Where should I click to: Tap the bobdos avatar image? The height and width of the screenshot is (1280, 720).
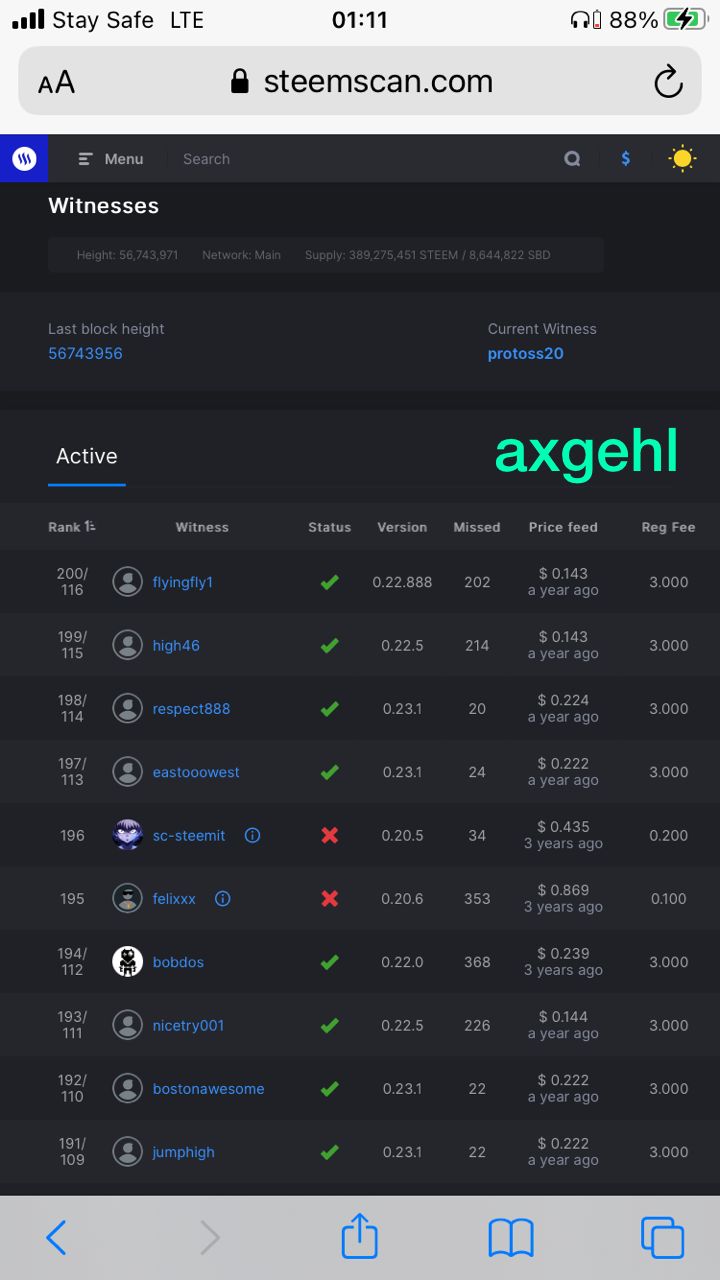(x=127, y=962)
